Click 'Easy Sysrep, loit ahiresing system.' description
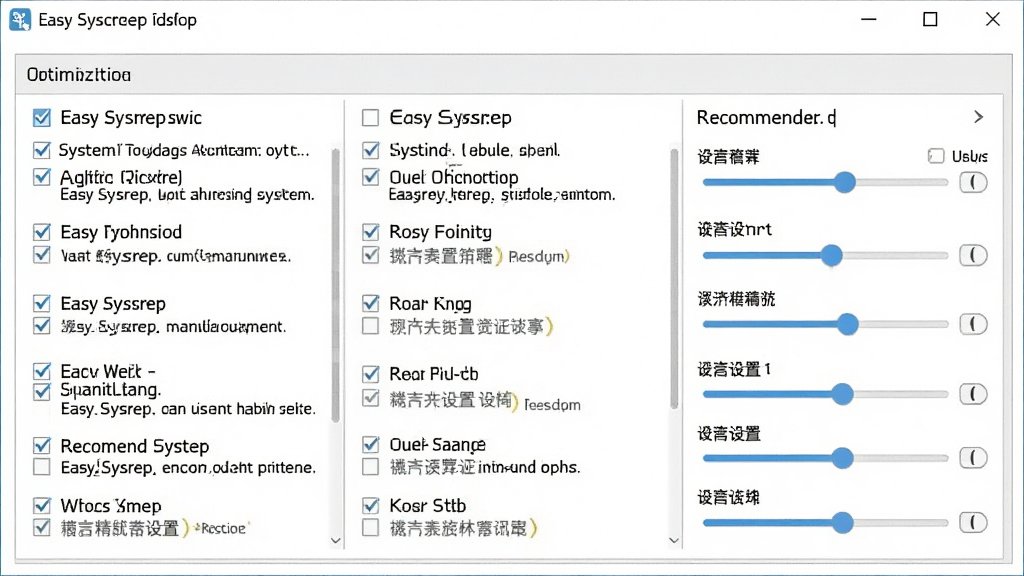Screen dimensions: 1024x576 187,195
